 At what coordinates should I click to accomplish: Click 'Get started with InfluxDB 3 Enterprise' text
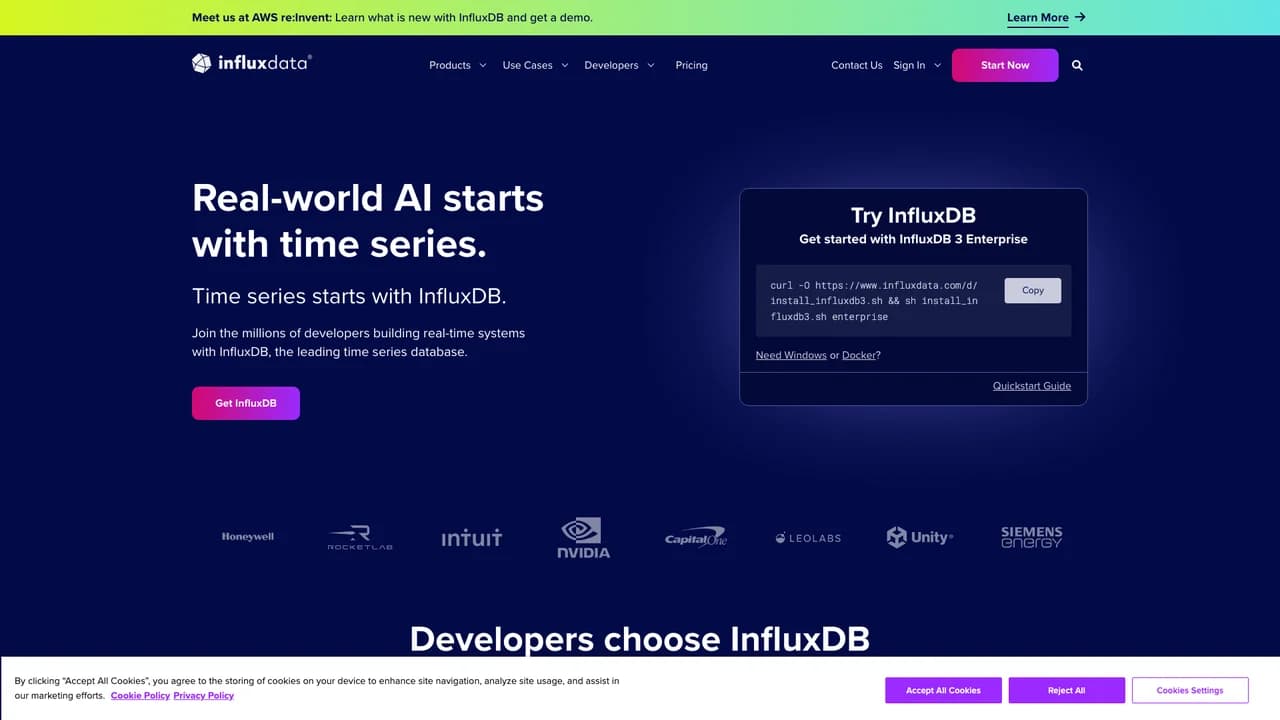[x=913, y=239]
